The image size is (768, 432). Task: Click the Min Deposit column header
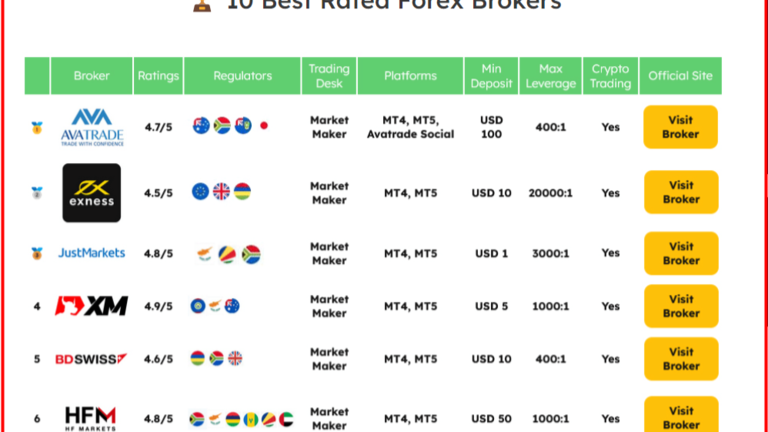click(x=491, y=76)
